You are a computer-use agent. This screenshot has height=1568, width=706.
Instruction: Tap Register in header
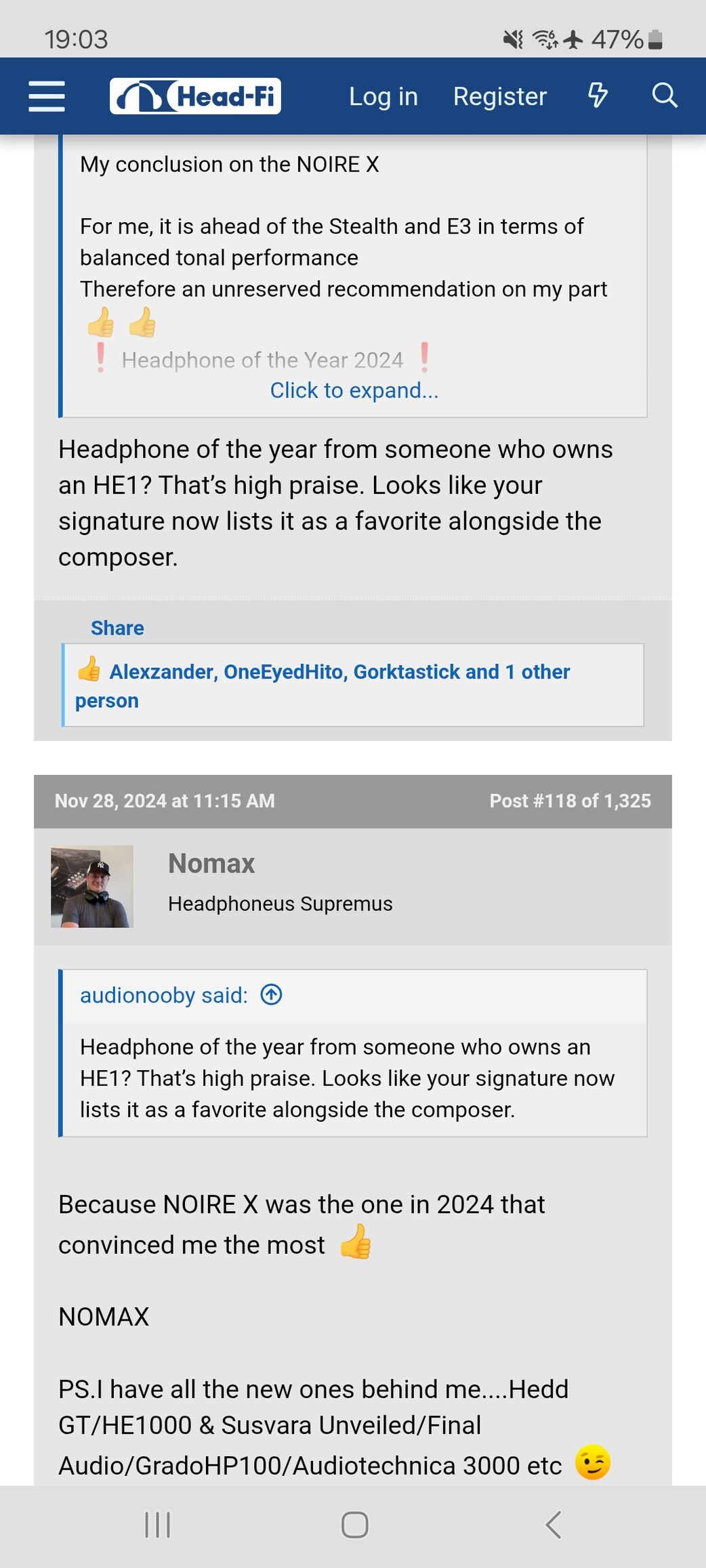point(499,96)
